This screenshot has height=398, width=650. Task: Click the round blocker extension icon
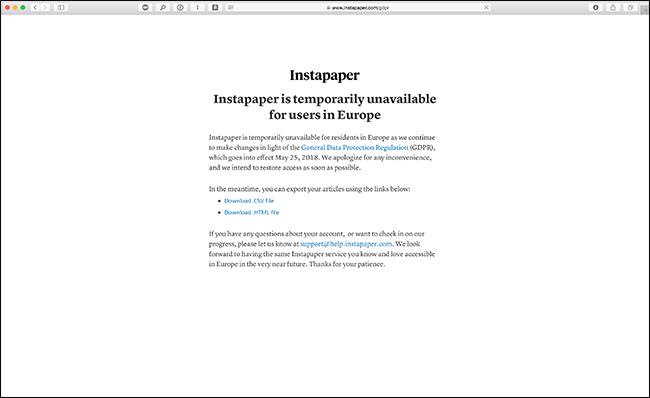[x=146, y=7]
